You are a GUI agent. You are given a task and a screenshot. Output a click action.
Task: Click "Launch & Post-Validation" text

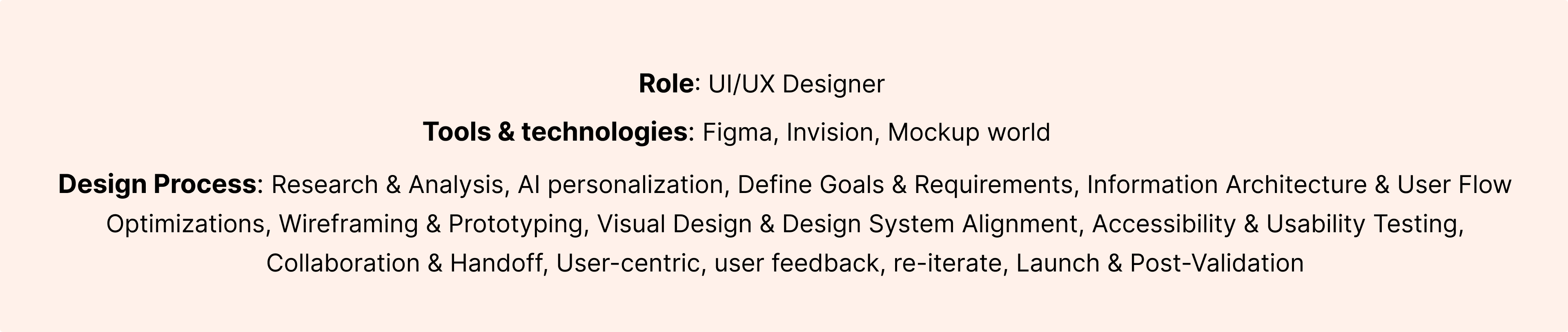click(x=1160, y=263)
